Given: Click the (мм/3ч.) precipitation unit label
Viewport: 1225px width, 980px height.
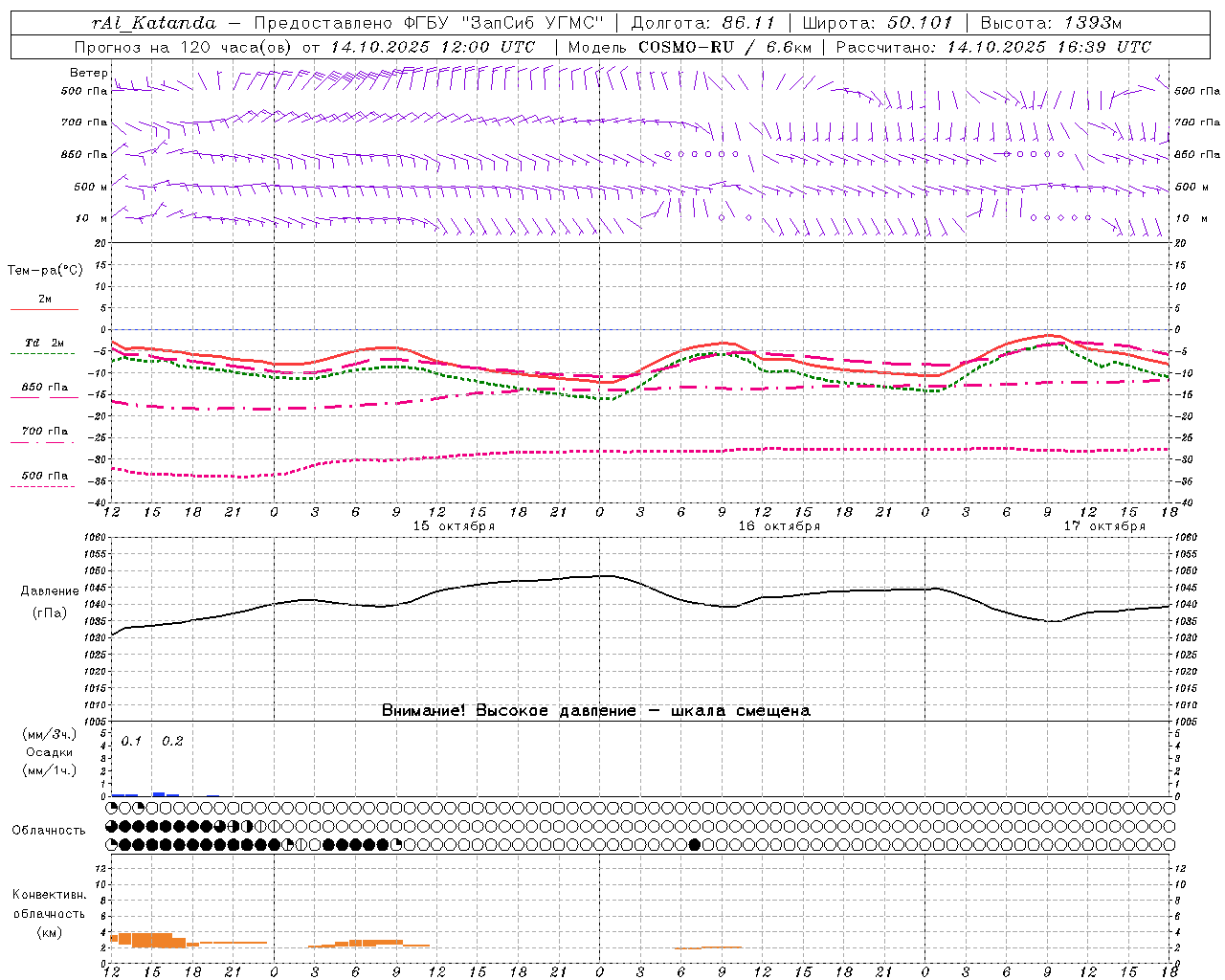Looking at the screenshot, I should click(x=50, y=735).
